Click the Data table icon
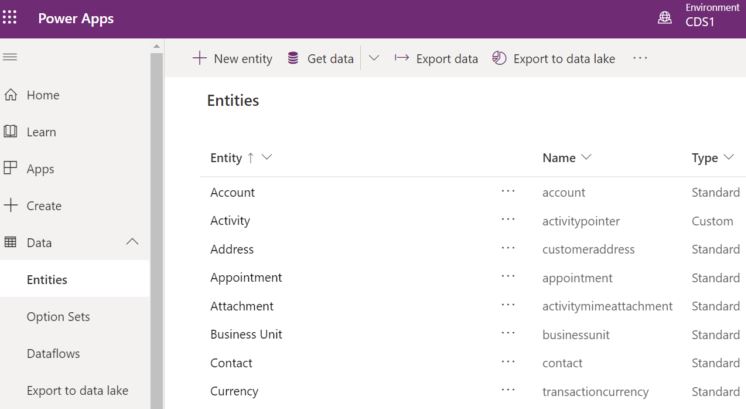Image resolution: width=746 pixels, height=409 pixels. coord(10,242)
